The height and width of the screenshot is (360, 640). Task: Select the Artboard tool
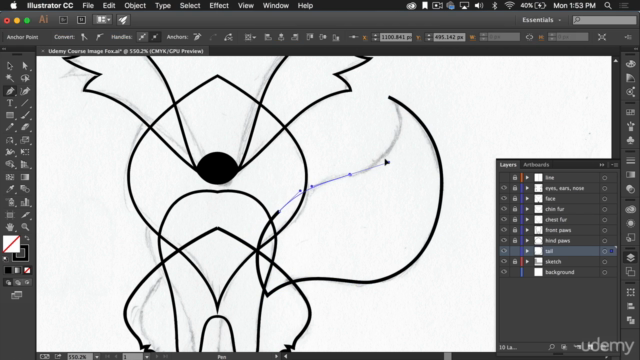(x=10, y=214)
